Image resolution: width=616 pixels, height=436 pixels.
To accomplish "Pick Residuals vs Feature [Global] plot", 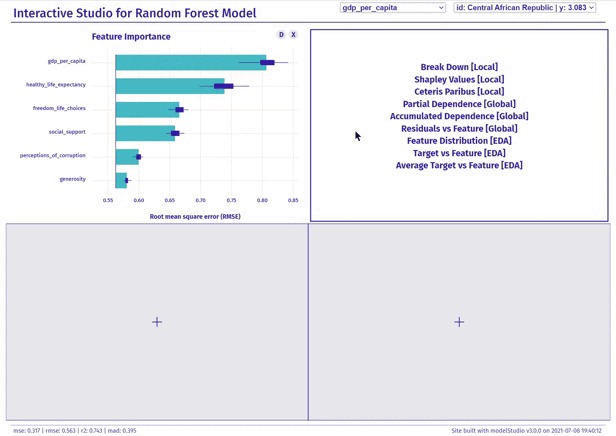I will (459, 128).
